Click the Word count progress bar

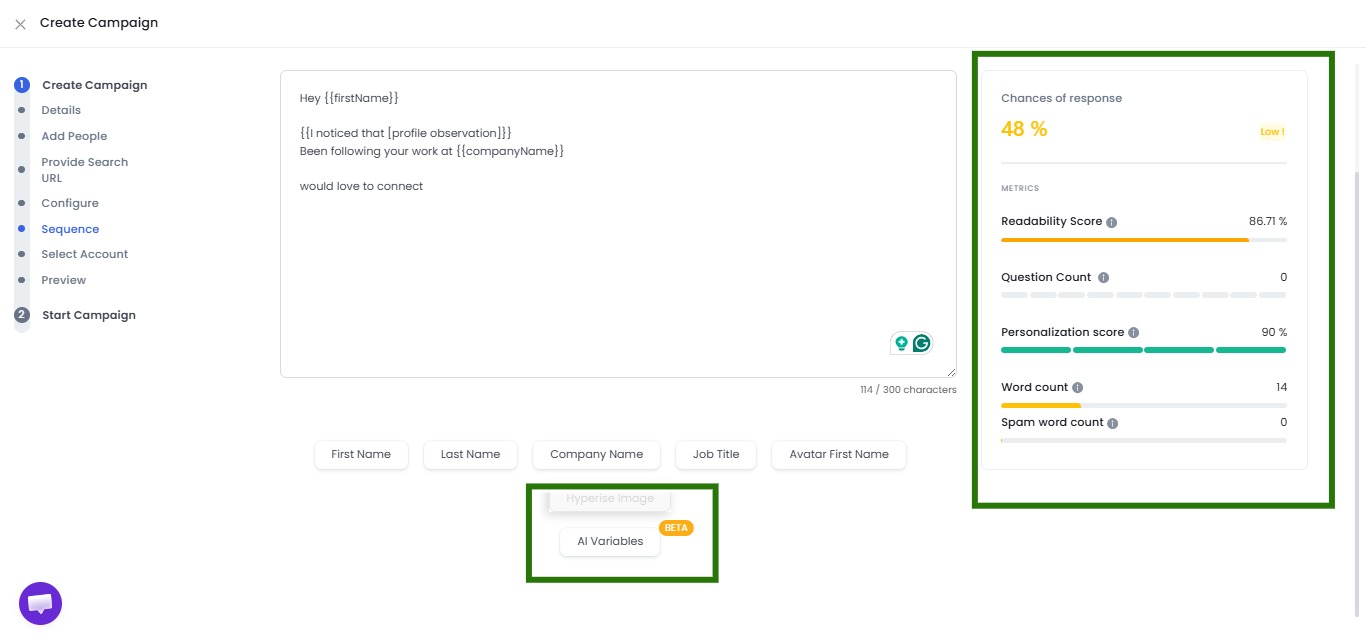click(1144, 405)
